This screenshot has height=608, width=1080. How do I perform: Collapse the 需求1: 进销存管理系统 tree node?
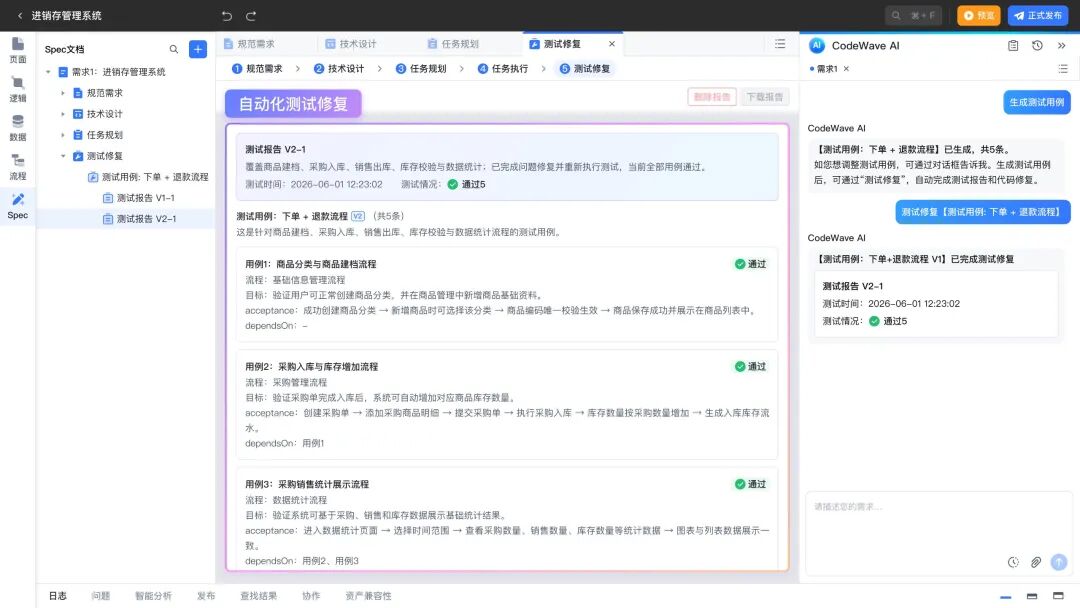tap(48, 72)
